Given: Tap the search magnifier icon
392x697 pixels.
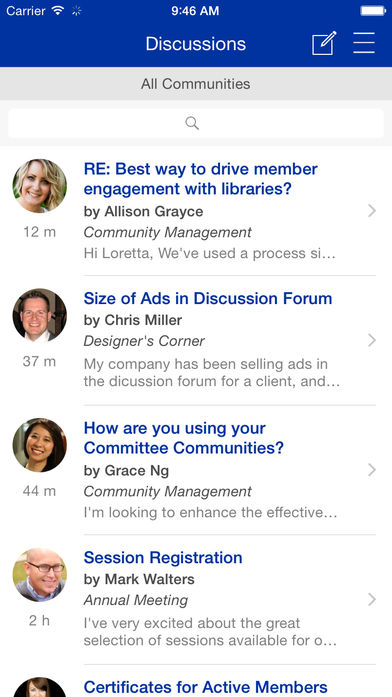Looking at the screenshot, I should coord(192,123).
